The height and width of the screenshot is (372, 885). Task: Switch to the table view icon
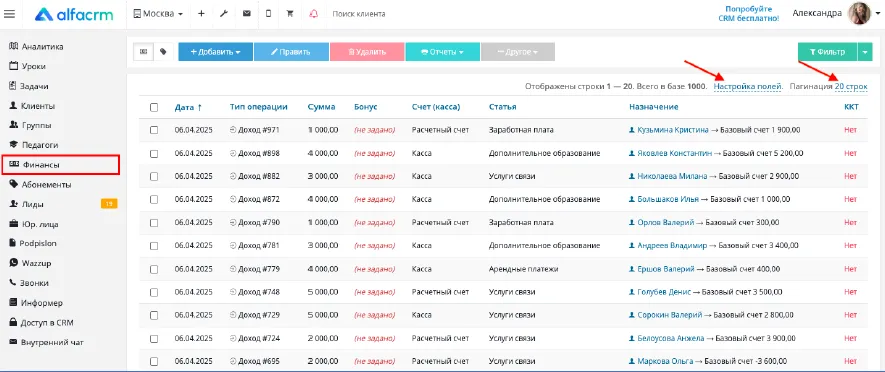tap(143, 51)
